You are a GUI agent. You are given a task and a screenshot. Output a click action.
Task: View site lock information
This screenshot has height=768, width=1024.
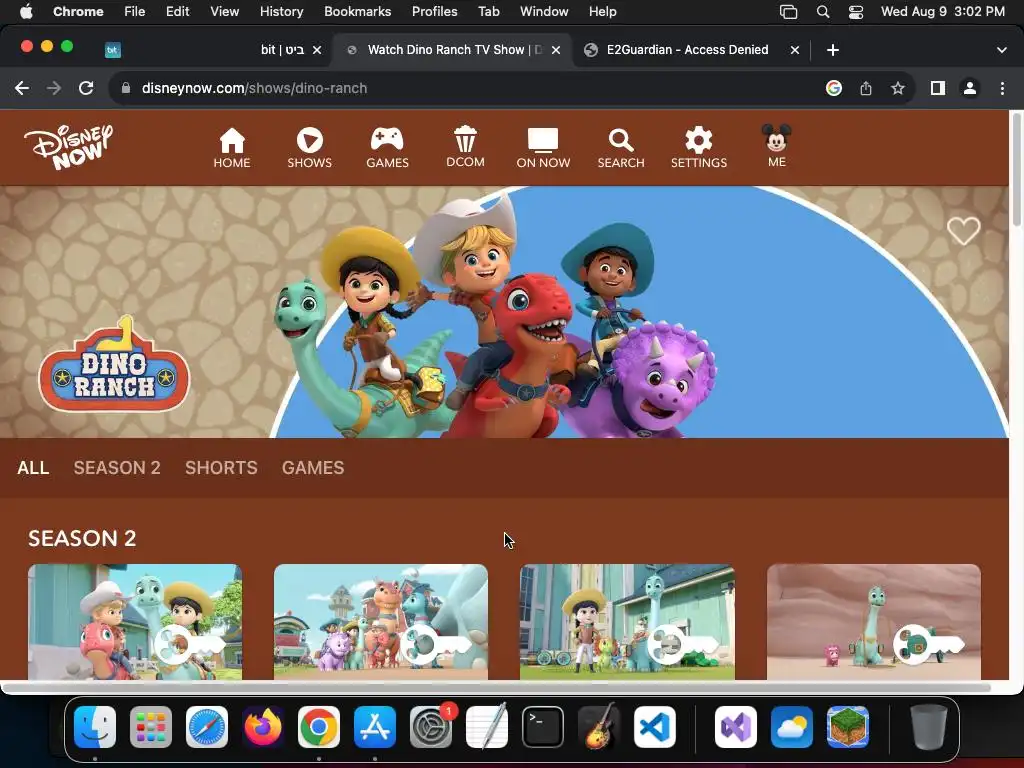tap(126, 88)
